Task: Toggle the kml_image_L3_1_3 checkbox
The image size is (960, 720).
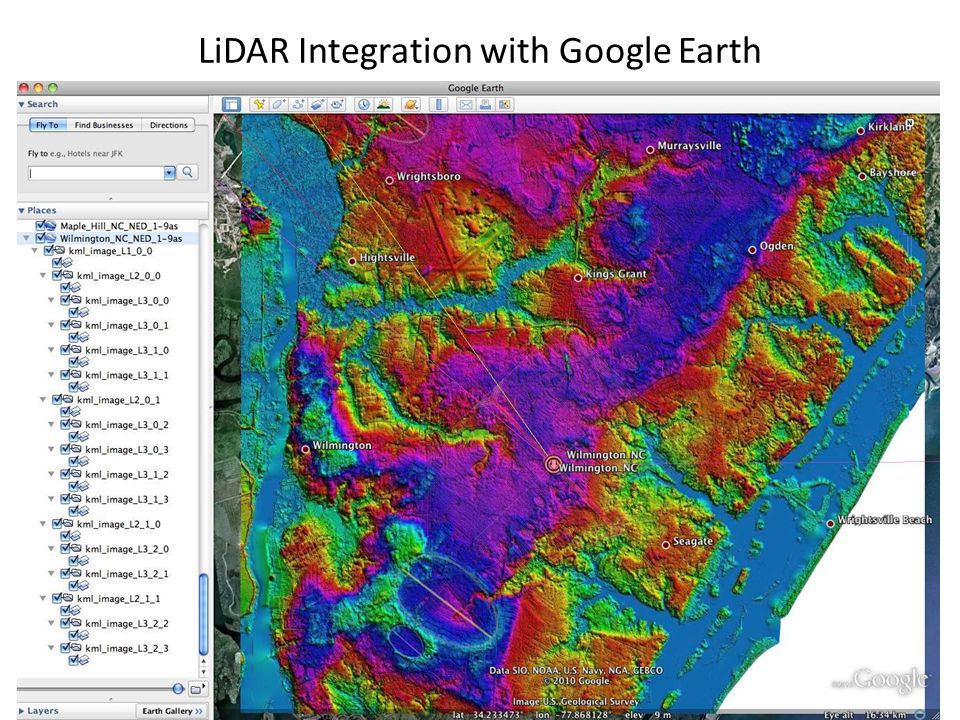Action: click(66, 499)
